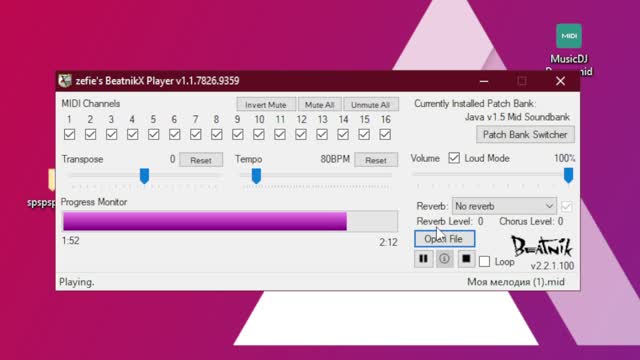640x360 pixels.
Task: Mute MIDI channel 9 checkbox
Action: point(238,134)
